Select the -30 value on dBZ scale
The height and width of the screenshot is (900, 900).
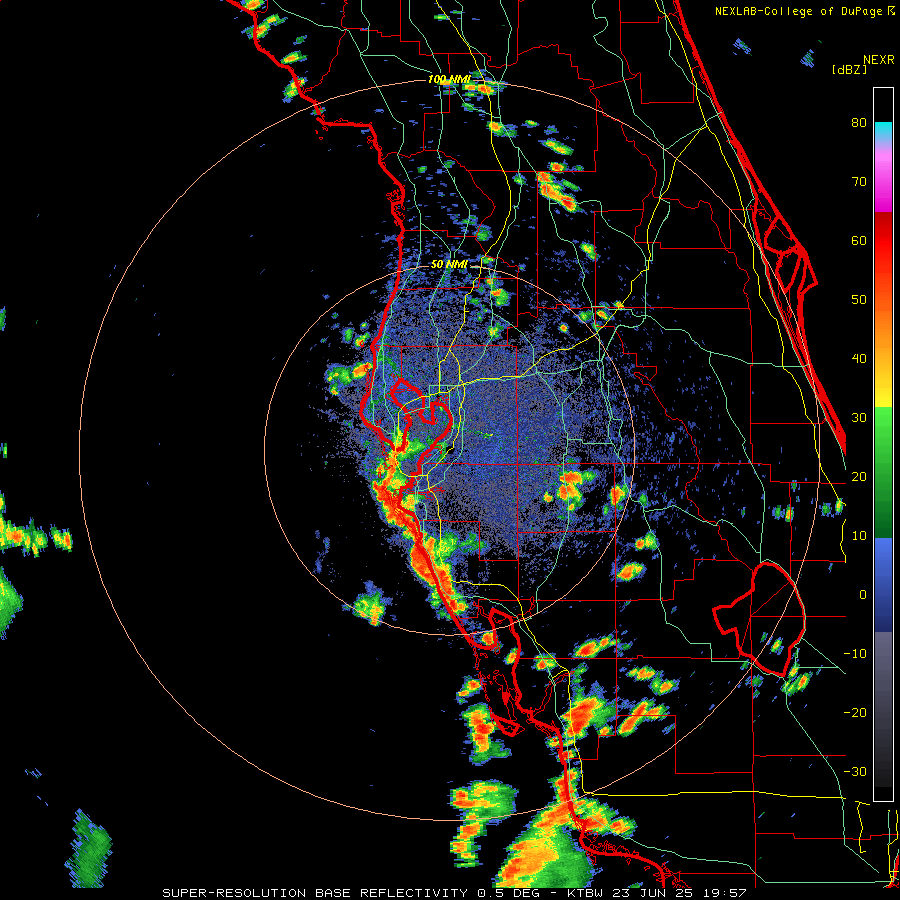click(855, 772)
